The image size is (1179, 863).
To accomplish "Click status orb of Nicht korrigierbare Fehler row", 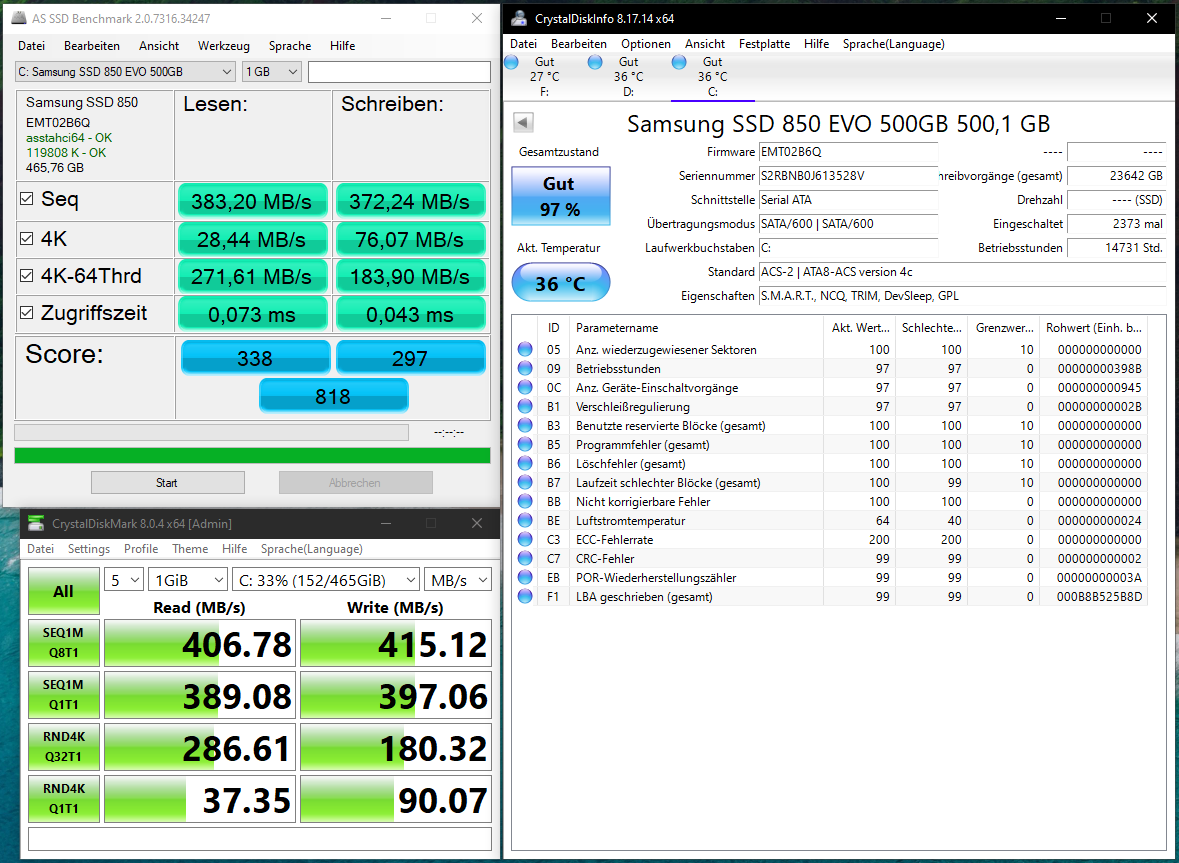I will 525,501.
